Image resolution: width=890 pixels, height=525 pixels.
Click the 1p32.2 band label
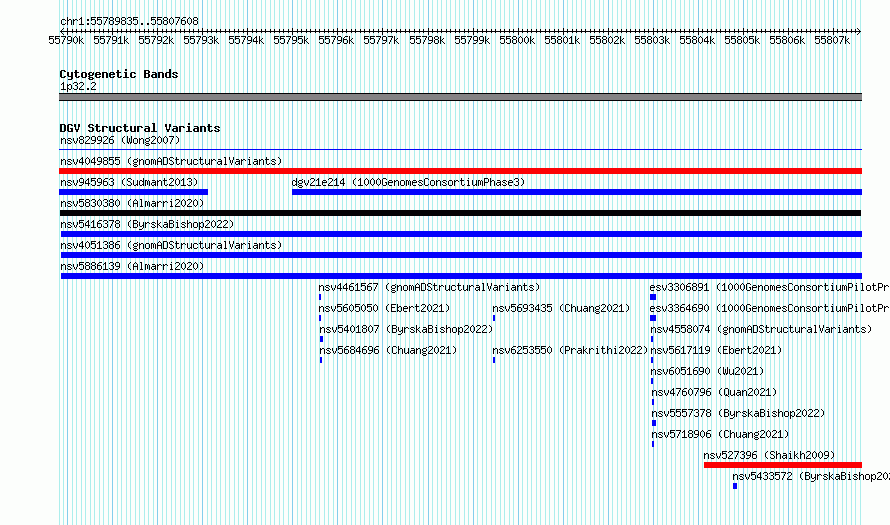point(78,86)
